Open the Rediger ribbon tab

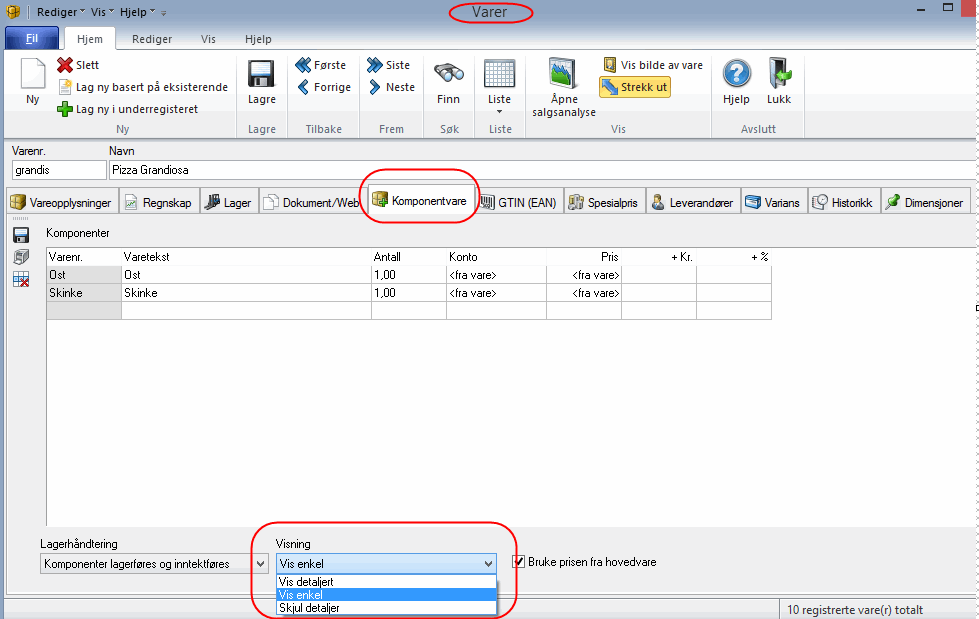pos(152,39)
